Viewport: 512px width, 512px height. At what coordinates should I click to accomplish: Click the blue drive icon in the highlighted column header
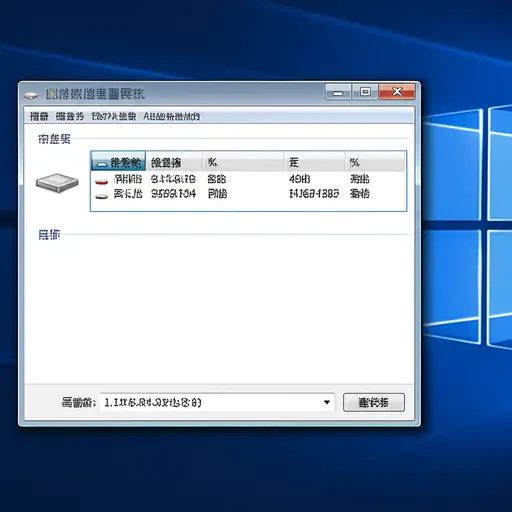pos(102,164)
